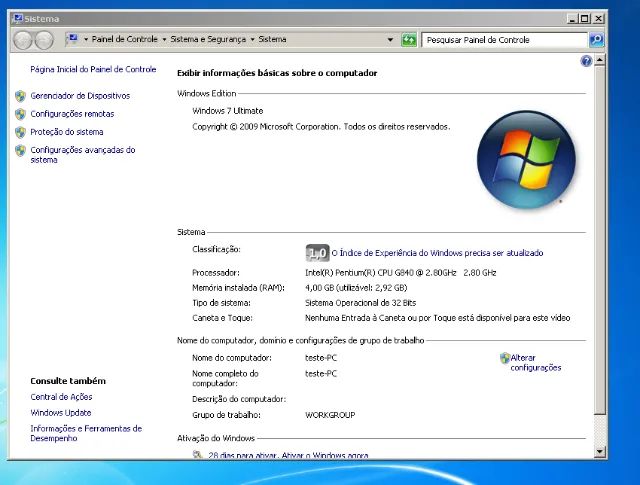640x485 pixels.
Task: Click the scrollbar up arrow
Action: [600, 60]
